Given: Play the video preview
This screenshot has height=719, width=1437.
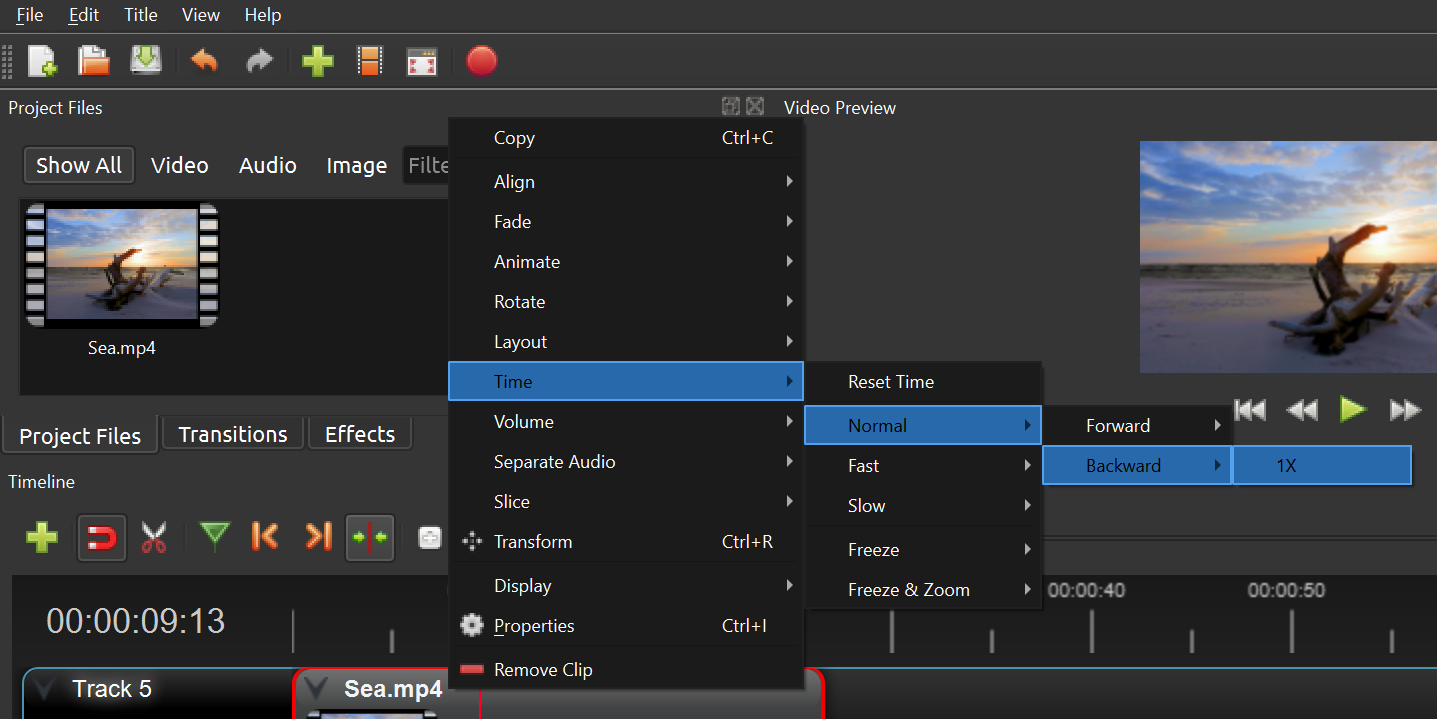Looking at the screenshot, I should click(x=1353, y=409).
